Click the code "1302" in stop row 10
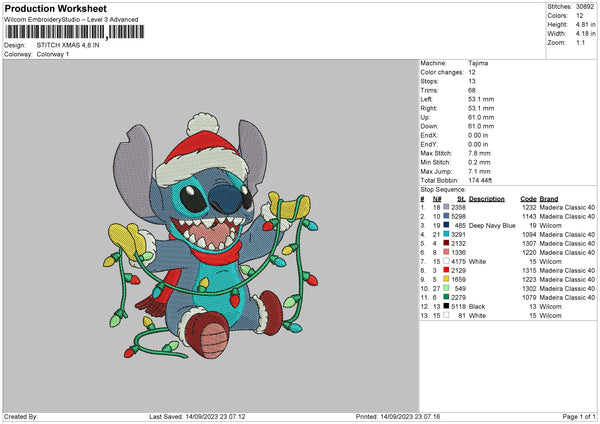 (x=529, y=288)
